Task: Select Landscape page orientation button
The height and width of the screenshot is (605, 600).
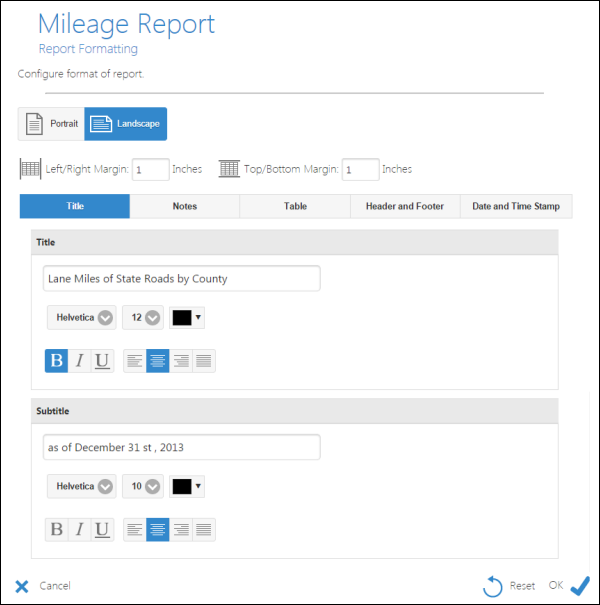Action: 126,124
